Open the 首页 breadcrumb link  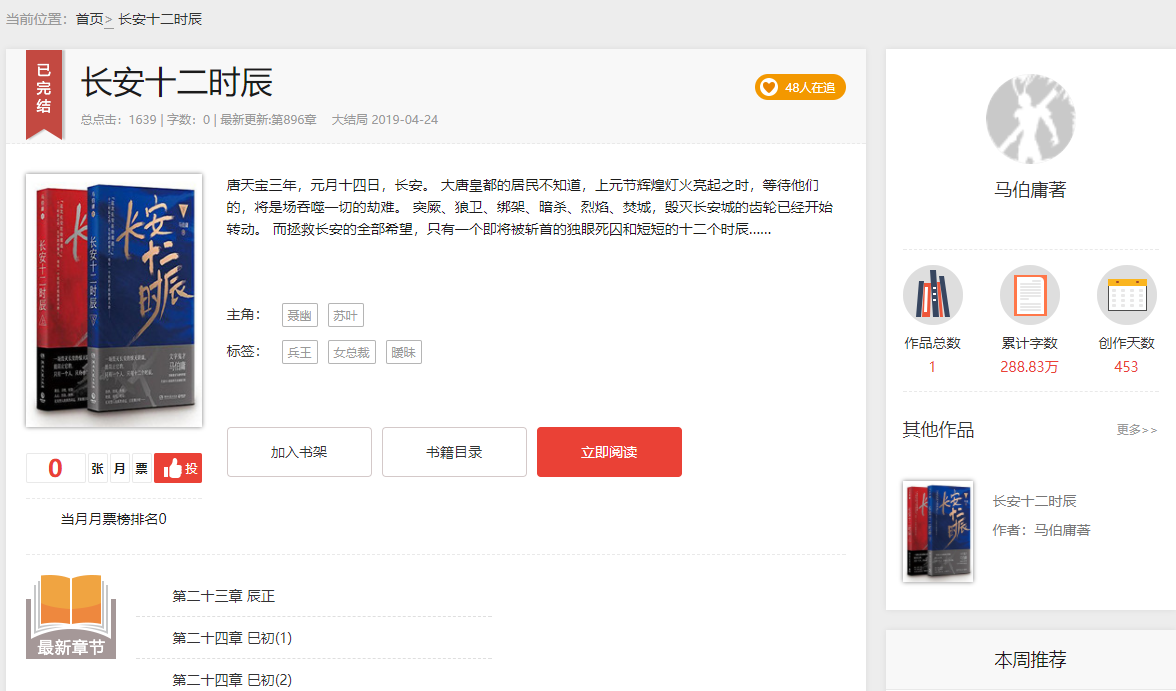(89, 19)
